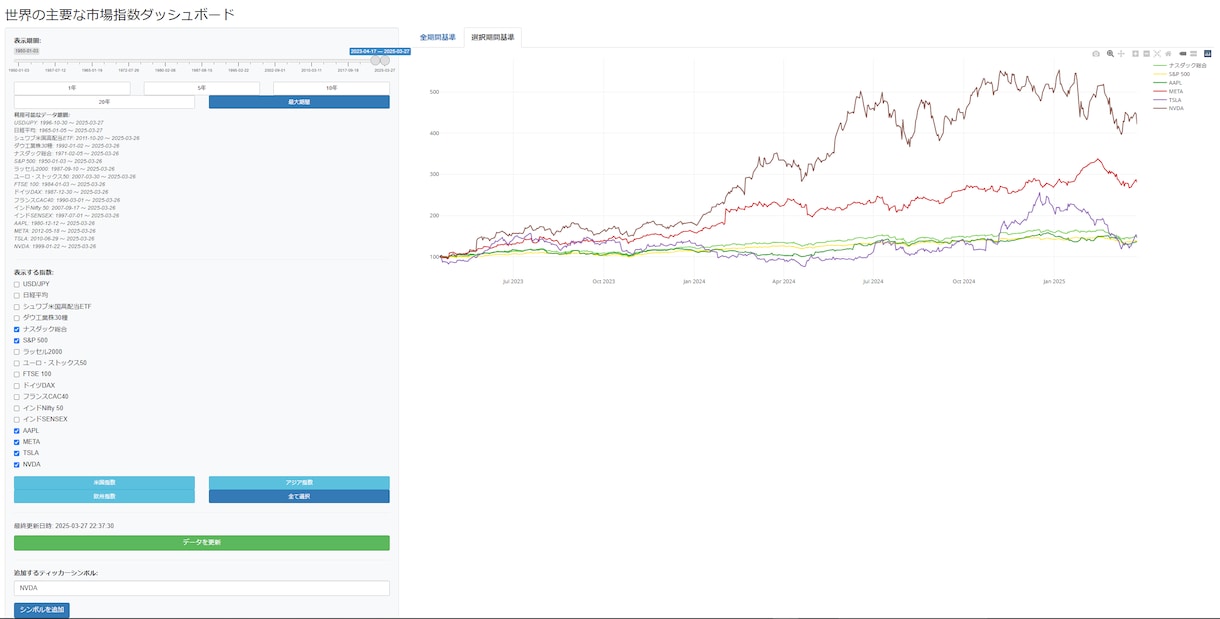Viewport: 1220px width, 619px height.
Task: Select the Pan crosshair tool in the chart modebar
Action: (1121, 53)
